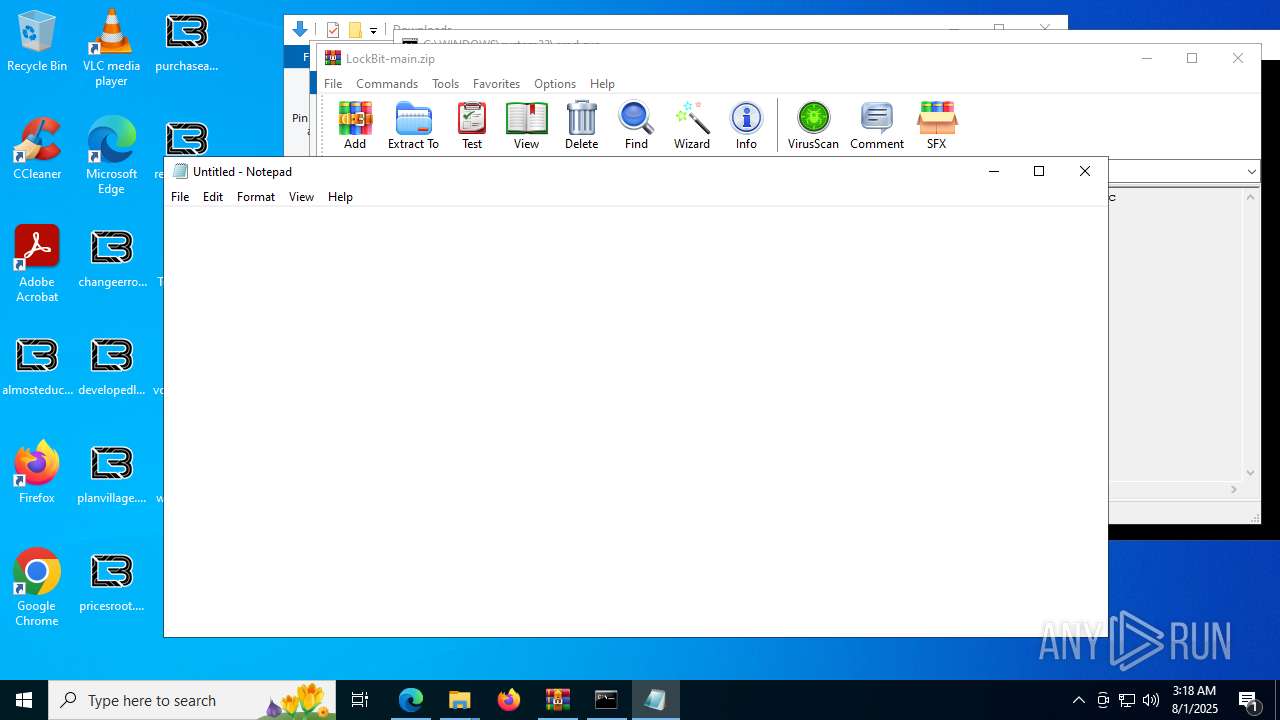Click the Delete trash icon in WinRAR

pyautogui.click(x=581, y=125)
